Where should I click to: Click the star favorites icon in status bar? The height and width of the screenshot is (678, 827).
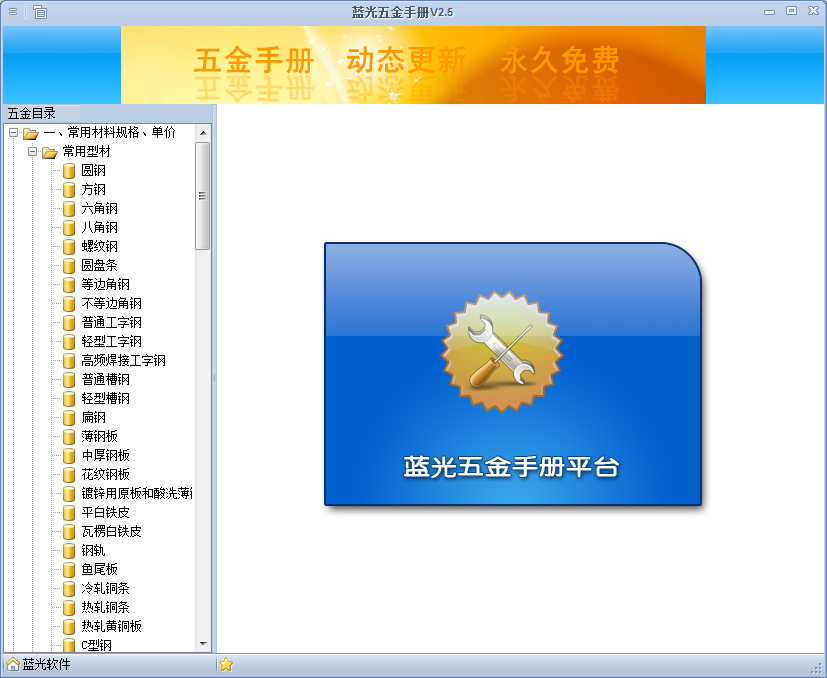coord(226,664)
